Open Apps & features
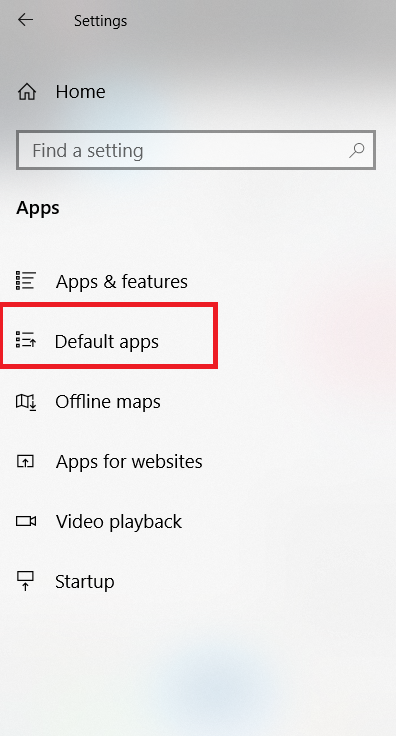The image size is (398, 736). click(x=122, y=282)
